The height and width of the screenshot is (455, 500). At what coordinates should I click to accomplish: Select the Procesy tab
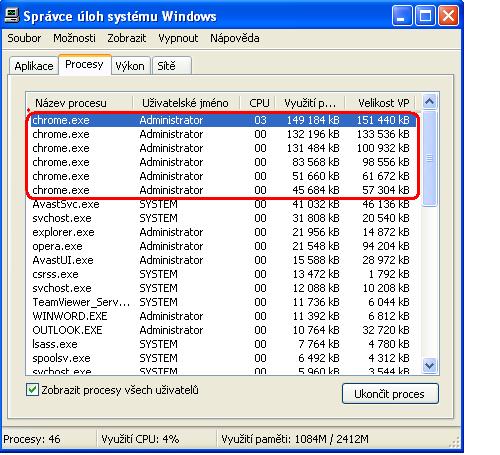(x=84, y=64)
